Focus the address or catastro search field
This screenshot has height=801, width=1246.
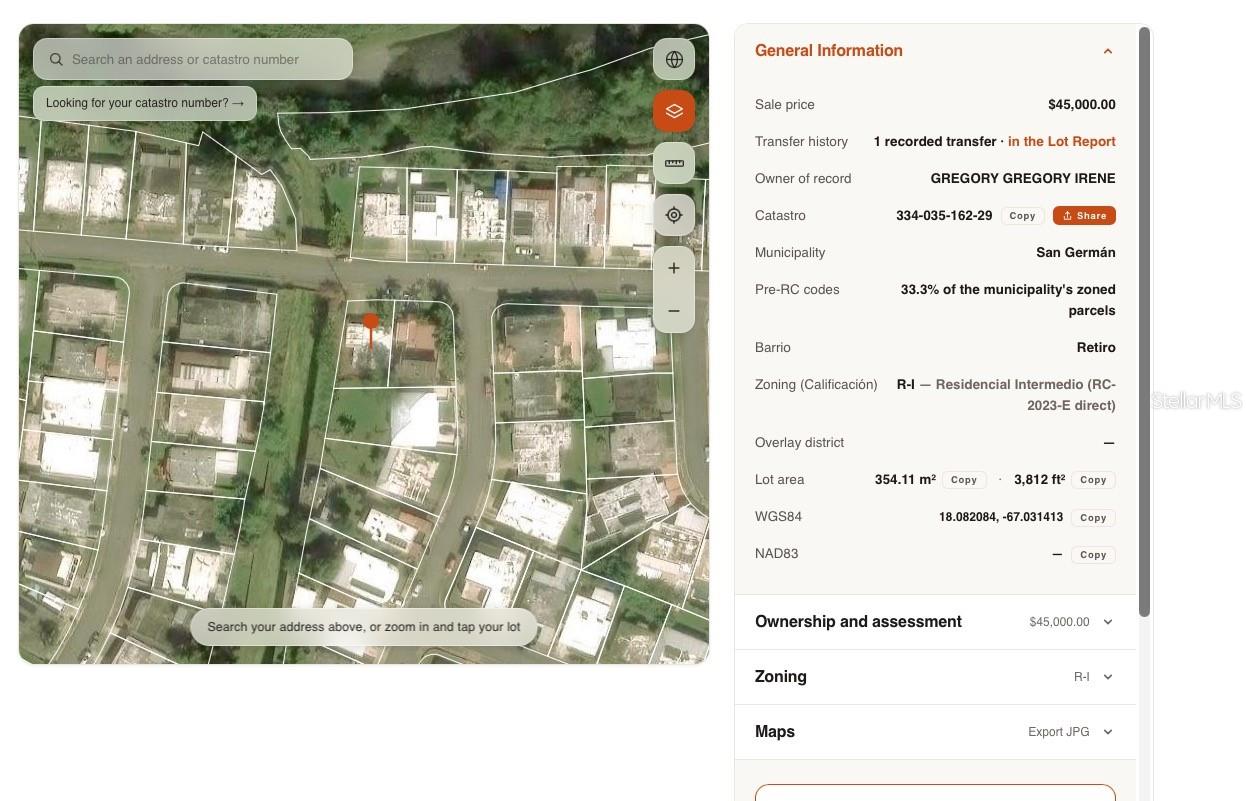pos(193,59)
